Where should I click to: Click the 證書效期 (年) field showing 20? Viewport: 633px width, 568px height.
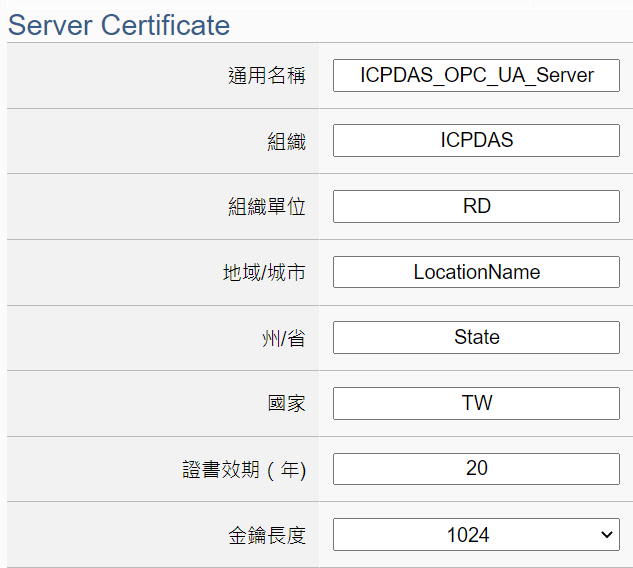[x=476, y=469]
